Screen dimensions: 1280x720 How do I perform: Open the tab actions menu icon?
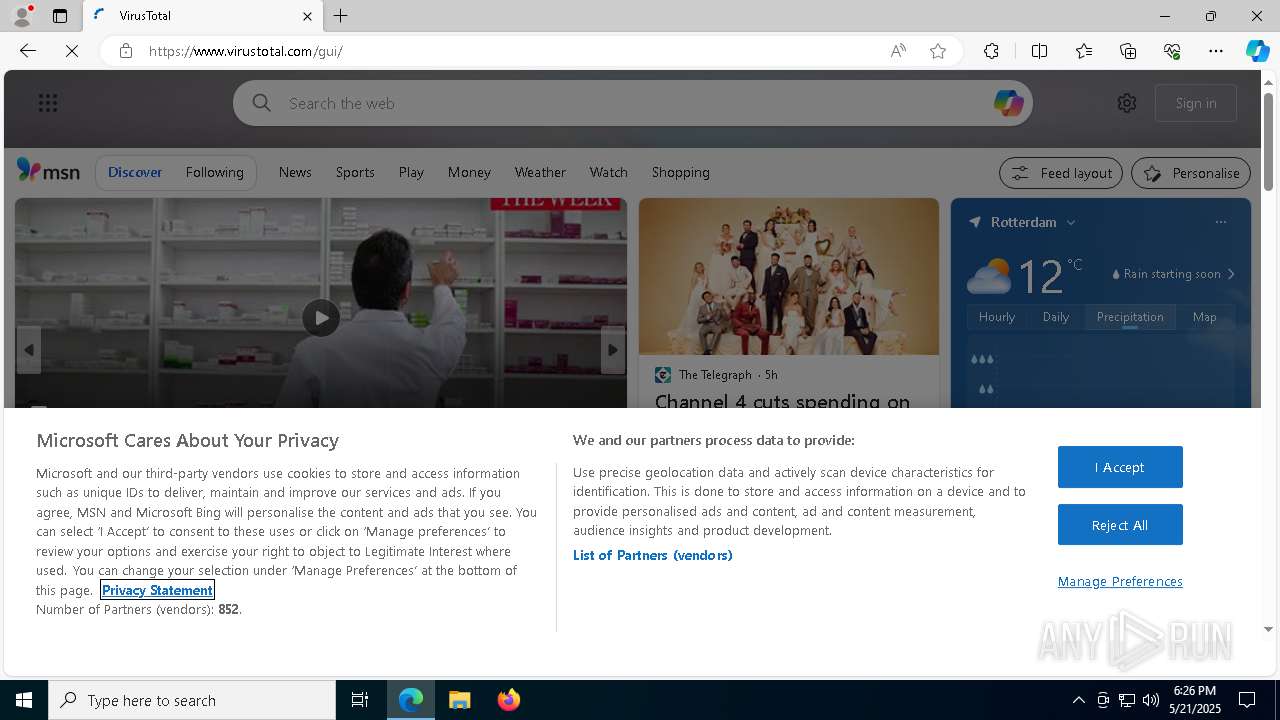pos(60,16)
